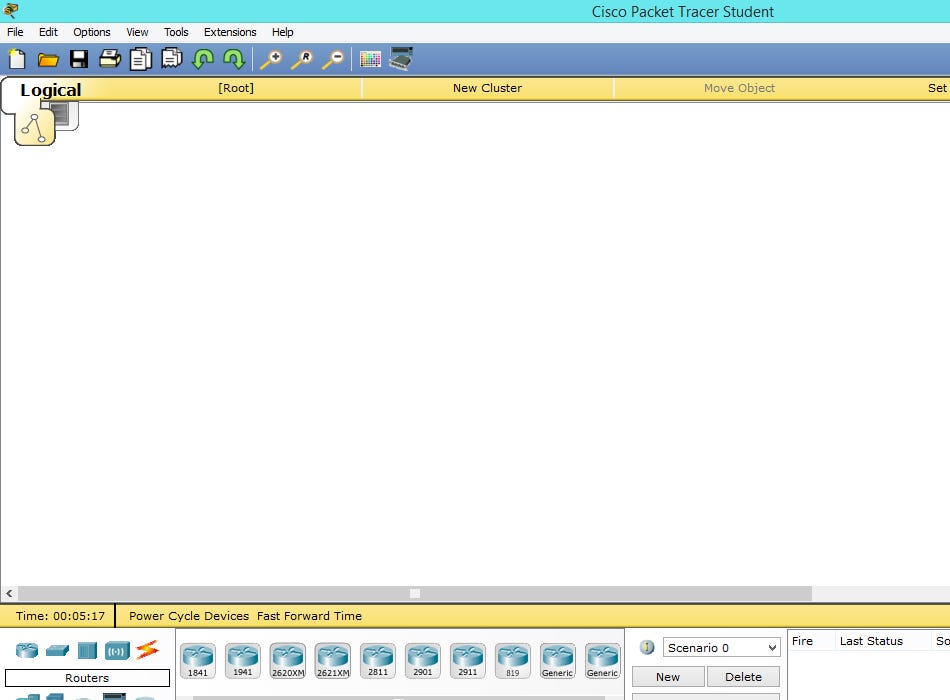Open a file with the folder icon

(48, 59)
